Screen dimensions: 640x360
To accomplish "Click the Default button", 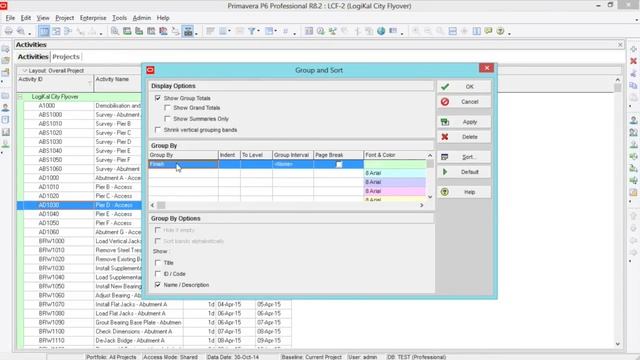I will (464, 172).
